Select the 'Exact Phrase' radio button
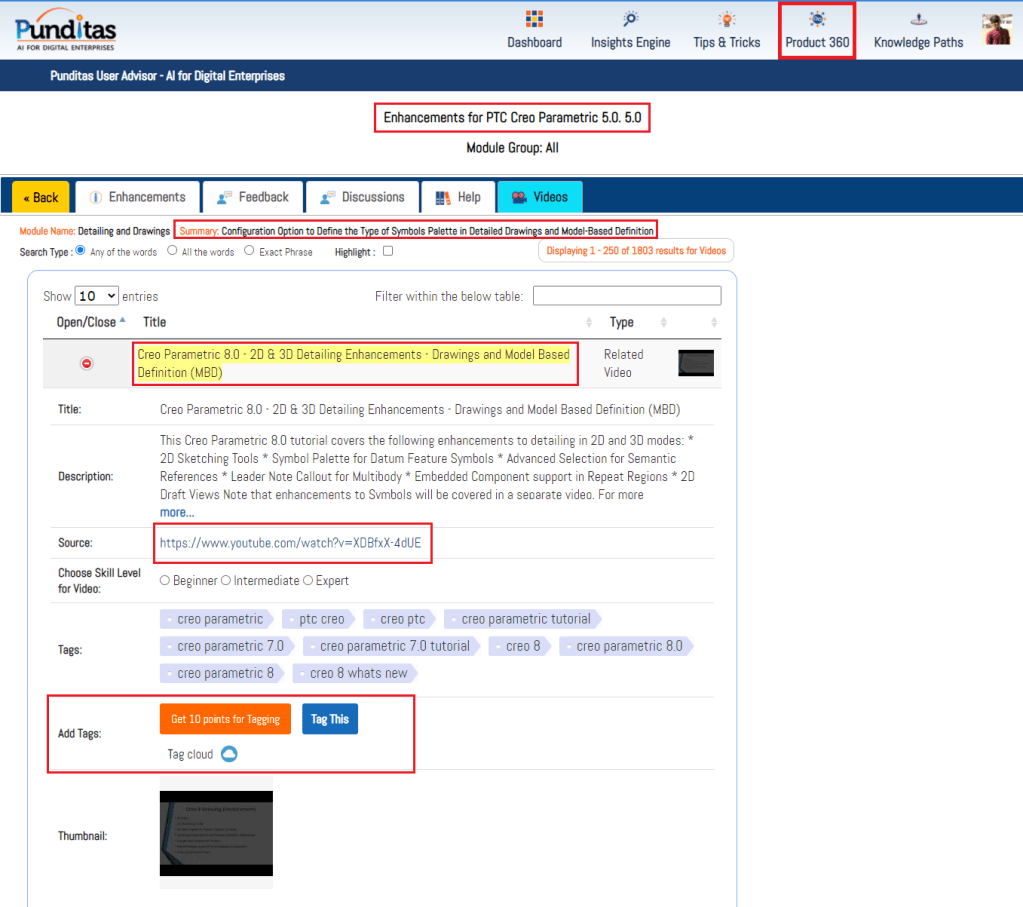Screen dimensions: 1023x907 [x=249, y=251]
